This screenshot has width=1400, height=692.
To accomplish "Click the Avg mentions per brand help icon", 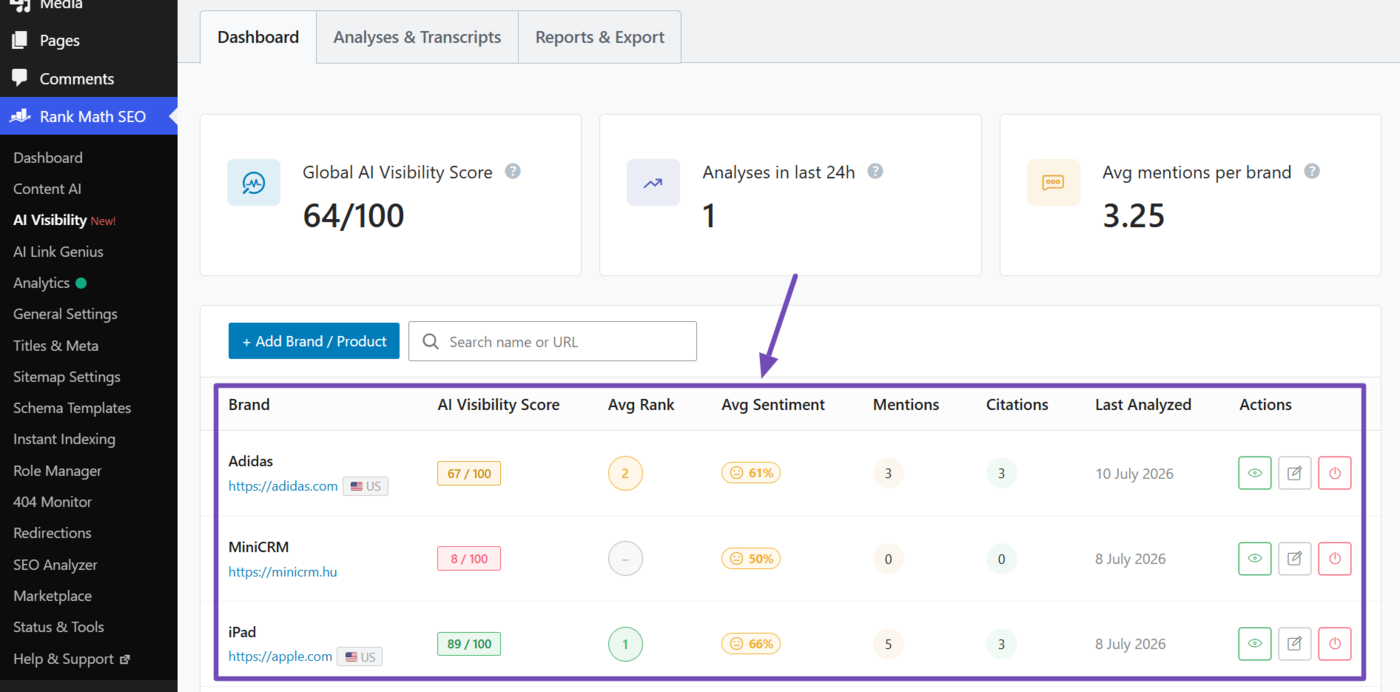I will point(1312,171).
